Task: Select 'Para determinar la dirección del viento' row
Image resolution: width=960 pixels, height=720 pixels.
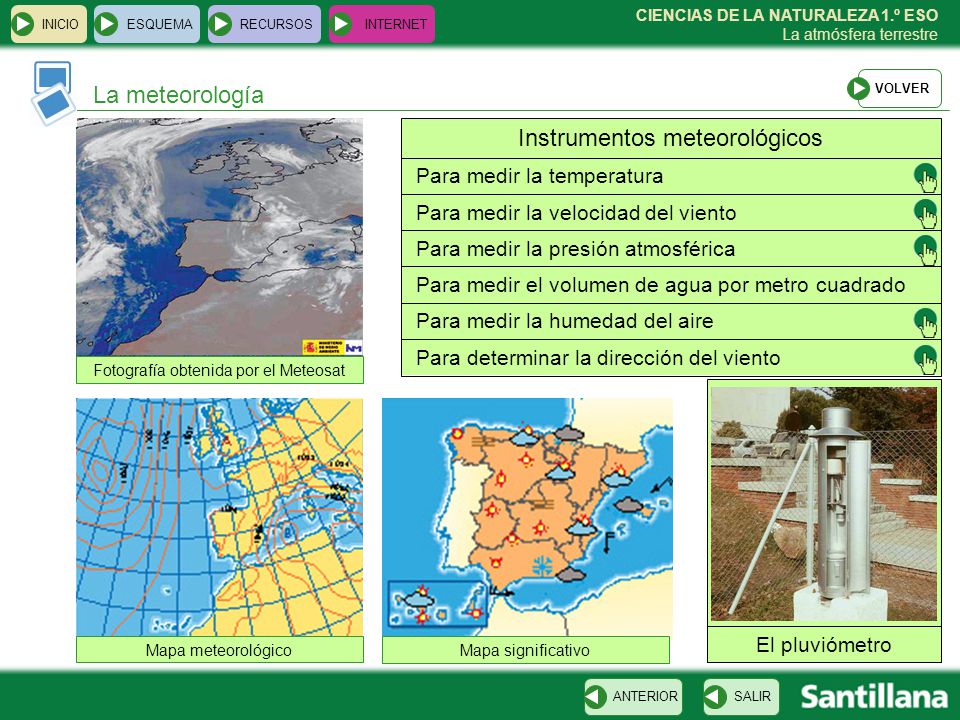Action: pos(671,358)
